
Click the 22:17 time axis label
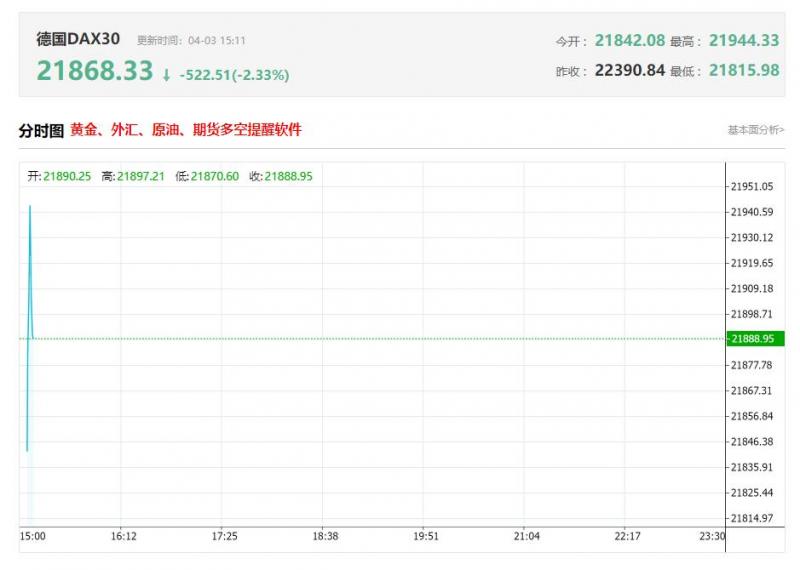[627, 536]
